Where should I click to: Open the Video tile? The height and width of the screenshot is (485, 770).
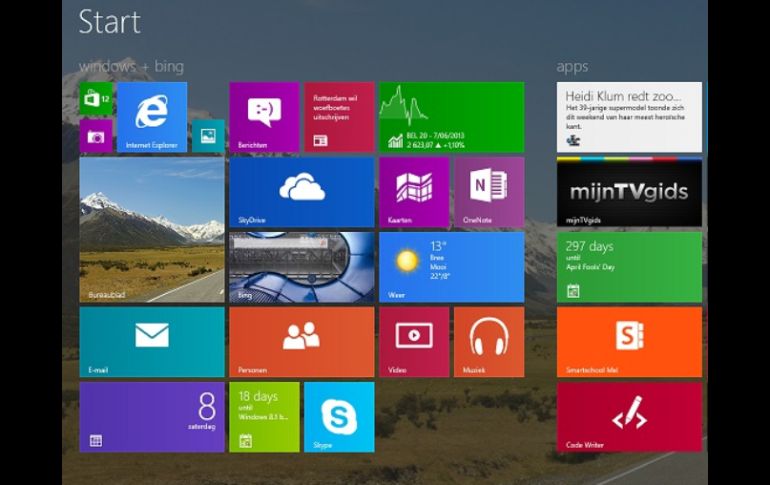point(413,341)
